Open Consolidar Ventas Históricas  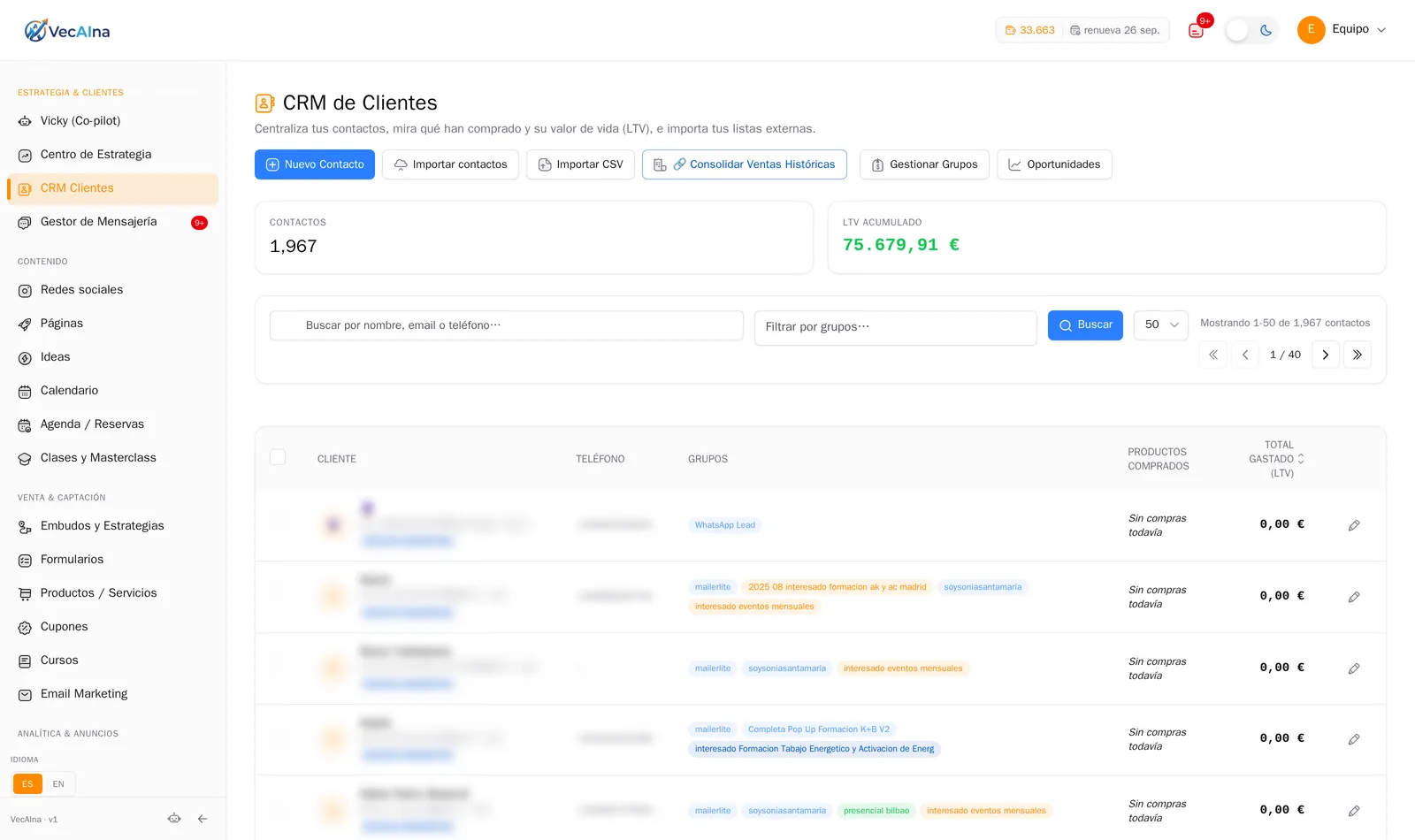(745, 164)
